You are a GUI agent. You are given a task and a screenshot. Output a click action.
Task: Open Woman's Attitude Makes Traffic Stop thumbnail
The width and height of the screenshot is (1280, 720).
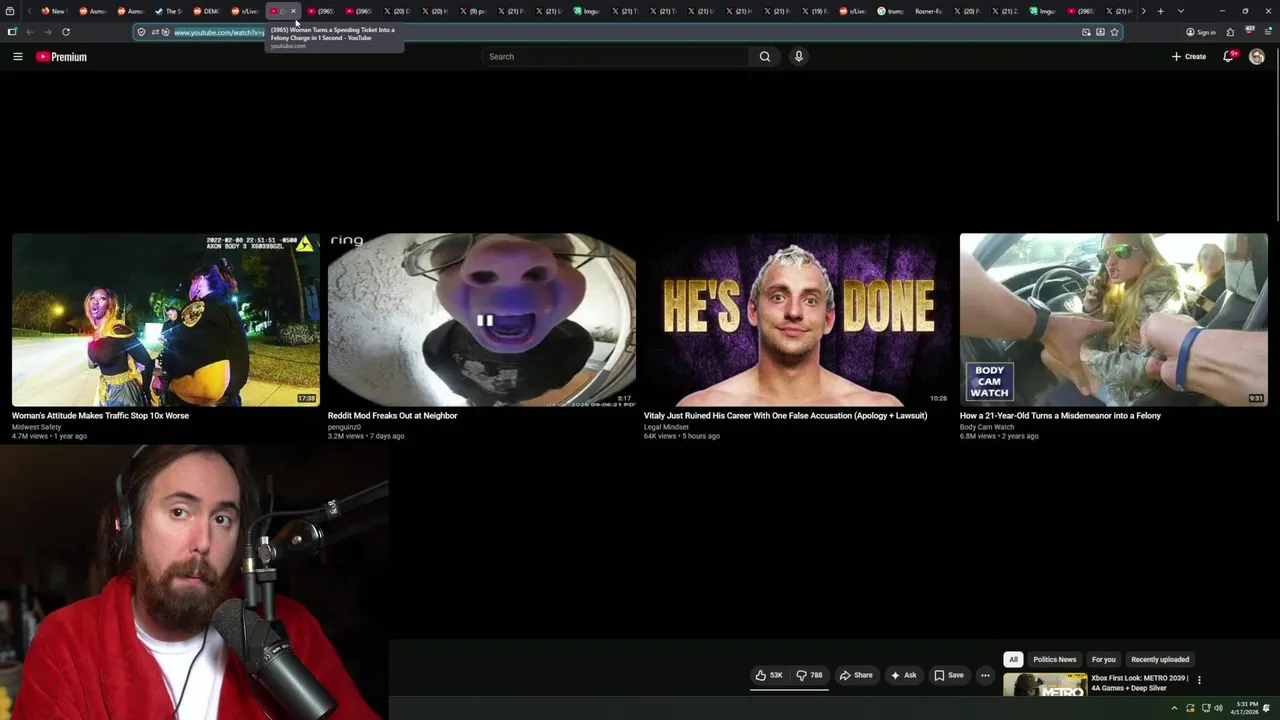tap(166, 320)
